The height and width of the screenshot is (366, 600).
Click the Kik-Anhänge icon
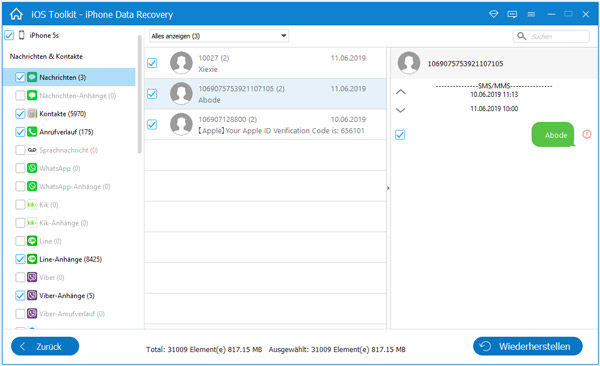pos(32,223)
